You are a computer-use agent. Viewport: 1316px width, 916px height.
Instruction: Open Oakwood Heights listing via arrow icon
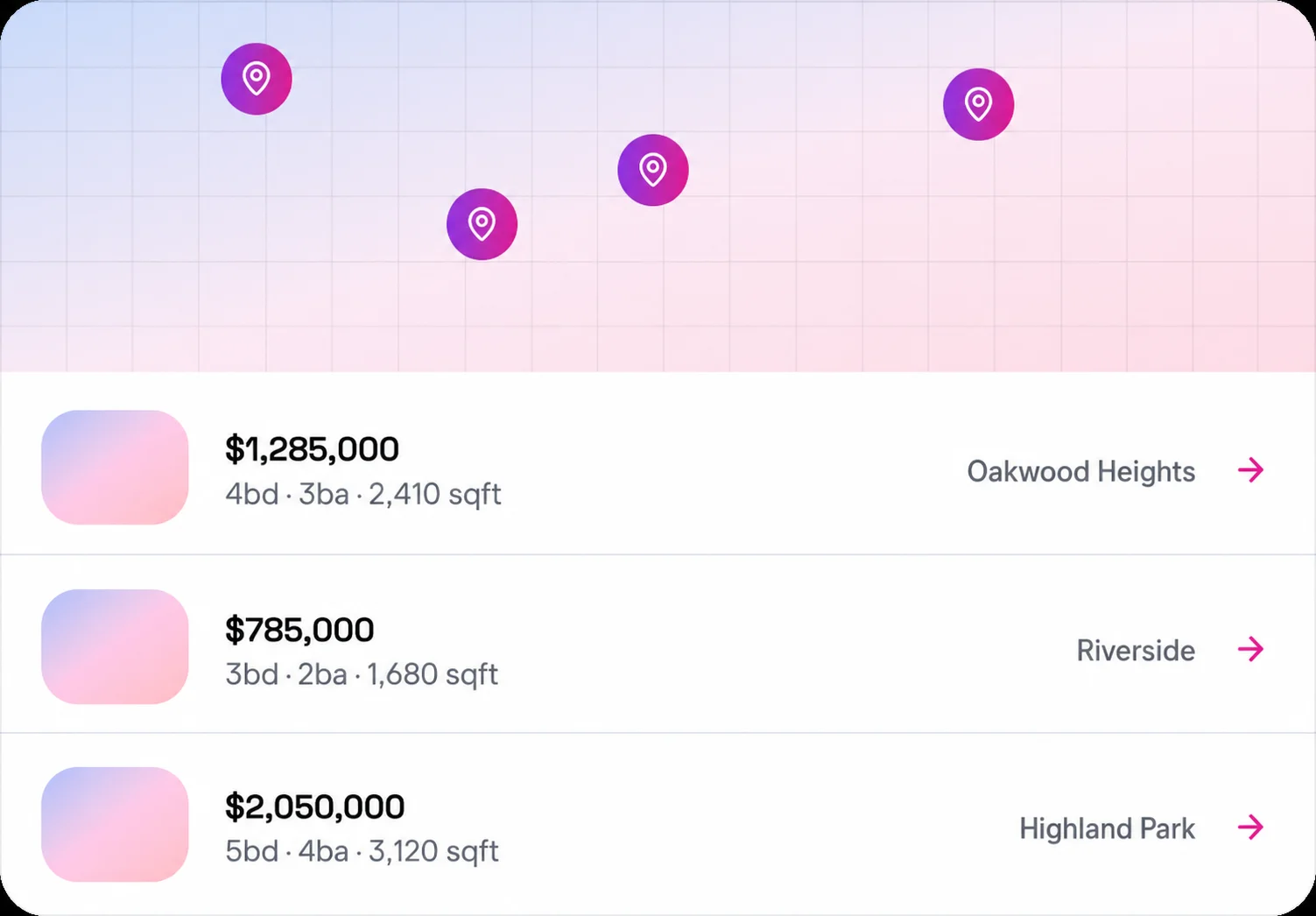pyautogui.click(x=1251, y=470)
